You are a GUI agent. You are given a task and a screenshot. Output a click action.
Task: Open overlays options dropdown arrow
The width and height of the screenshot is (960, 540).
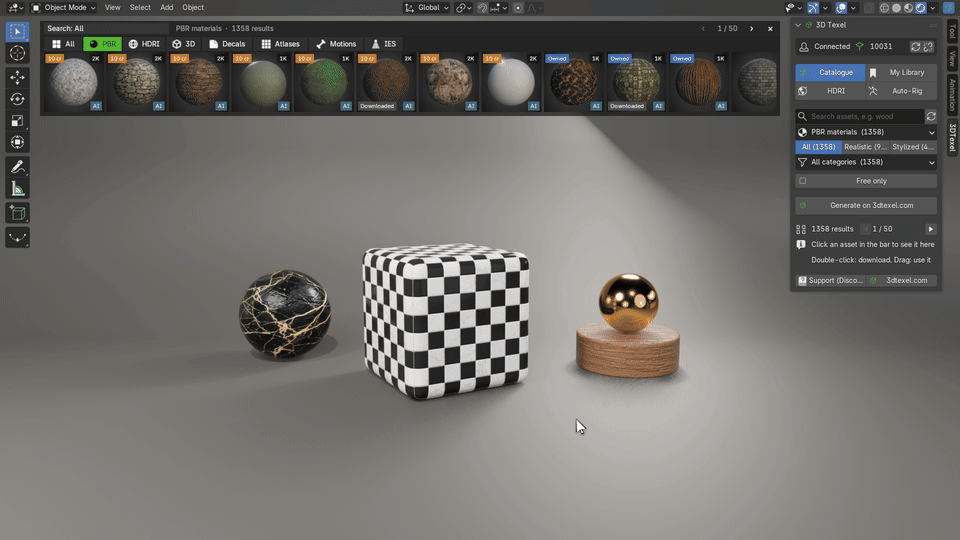[x=853, y=8]
